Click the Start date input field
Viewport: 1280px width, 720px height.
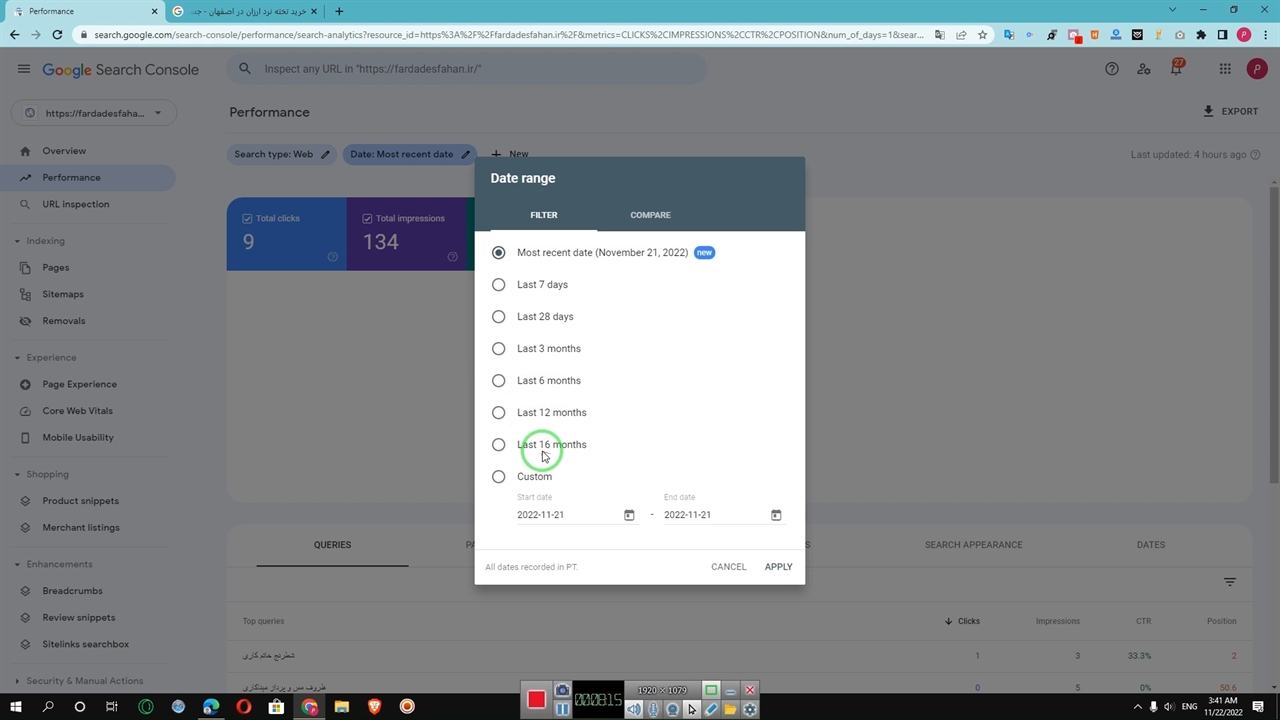tap(565, 515)
